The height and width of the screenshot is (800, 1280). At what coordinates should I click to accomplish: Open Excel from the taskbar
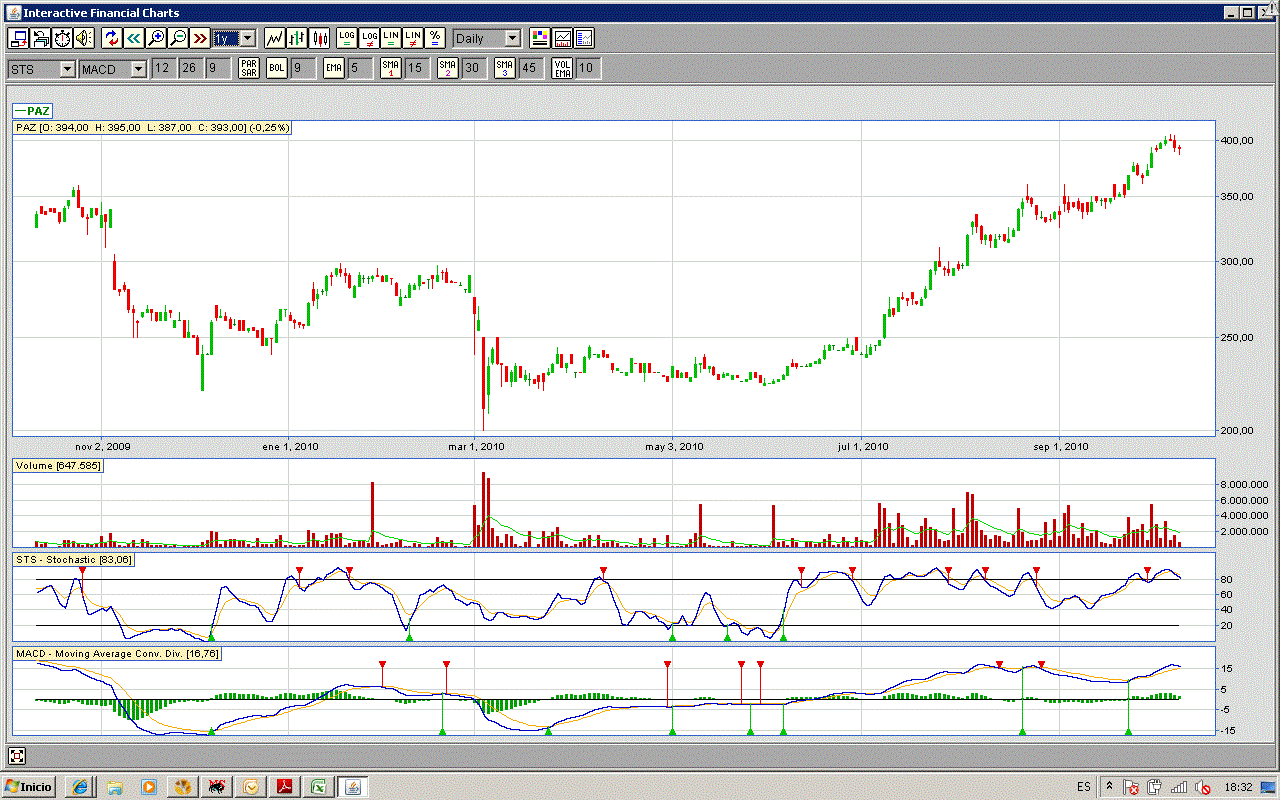(x=318, y=786)
